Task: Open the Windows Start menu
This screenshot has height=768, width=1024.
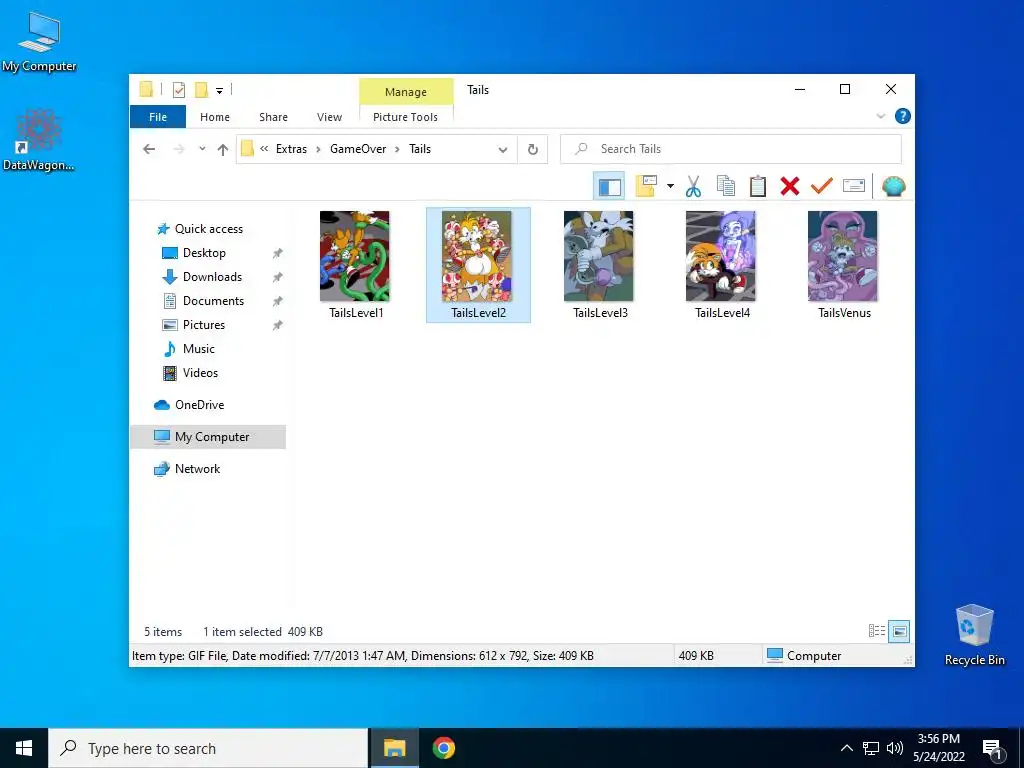Action: point(24,748)
